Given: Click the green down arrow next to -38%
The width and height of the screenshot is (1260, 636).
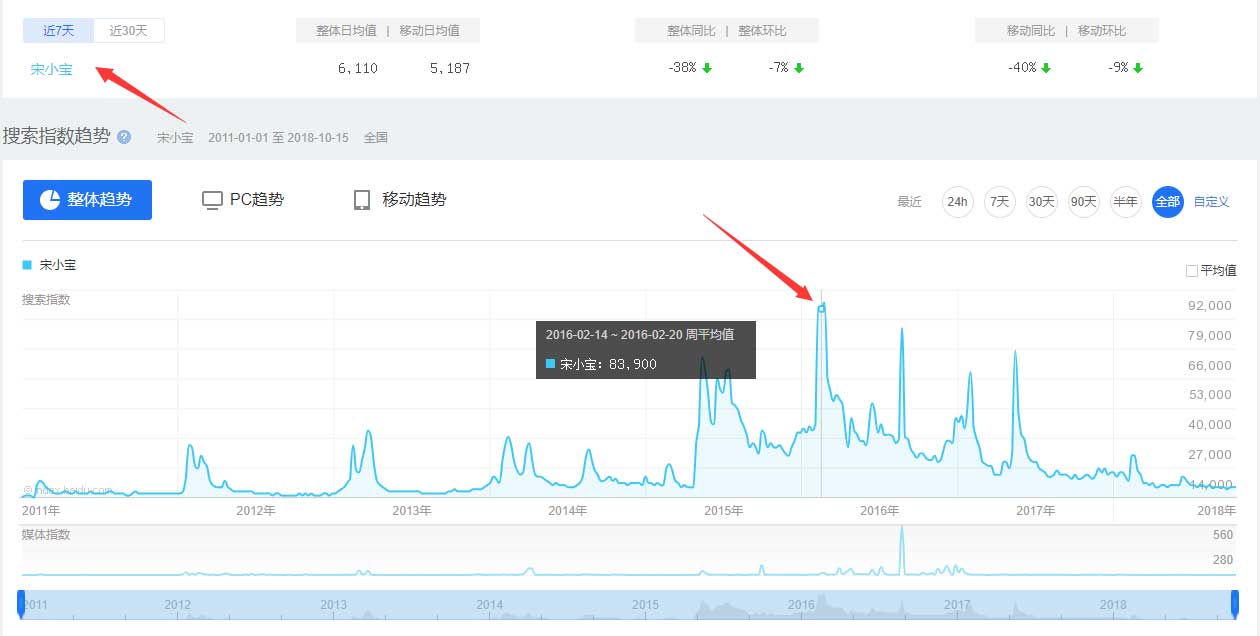Looking at the screenshot, I should [706, 68].
